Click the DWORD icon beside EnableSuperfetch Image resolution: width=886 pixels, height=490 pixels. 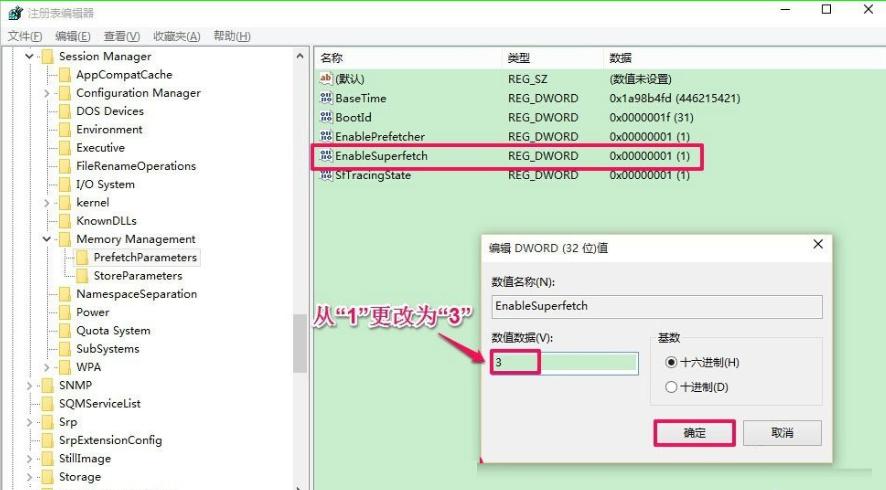[326, 156]
